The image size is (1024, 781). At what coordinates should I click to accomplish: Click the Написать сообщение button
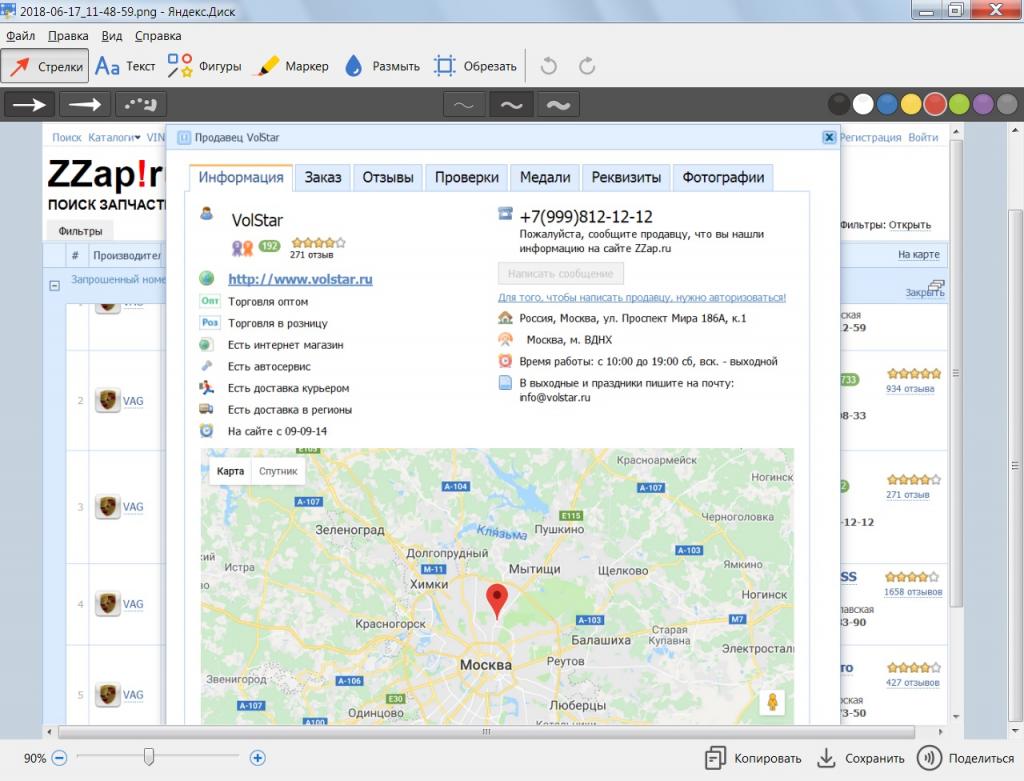[560, 274]
